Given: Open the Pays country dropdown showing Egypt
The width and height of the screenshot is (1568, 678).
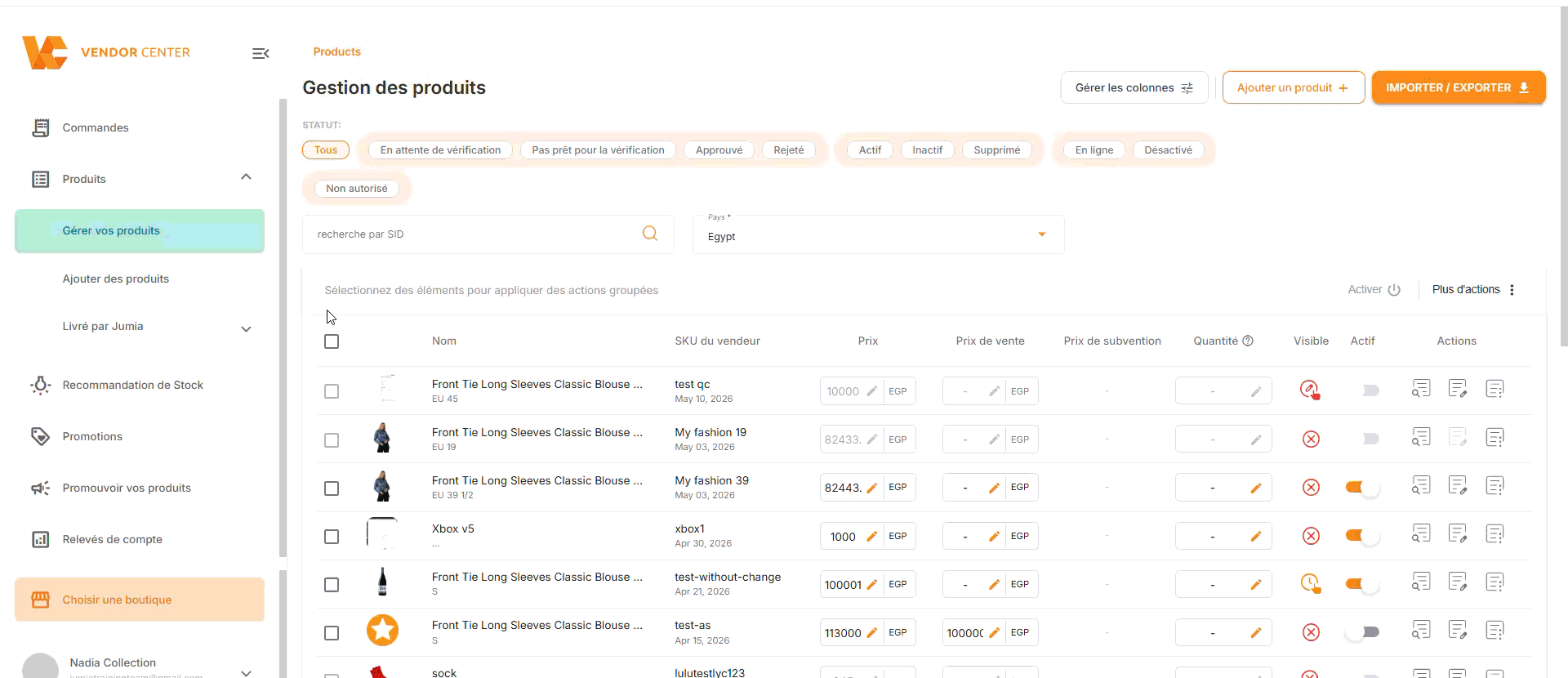Looking at the screenshot, I should point(878,234).
